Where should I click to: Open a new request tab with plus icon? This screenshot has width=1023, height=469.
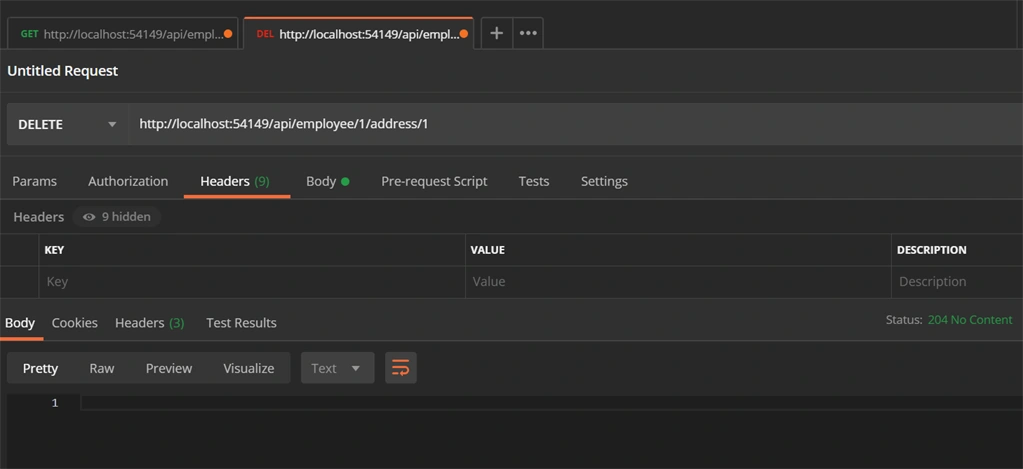pyautogui.click(x=496, y=33)
